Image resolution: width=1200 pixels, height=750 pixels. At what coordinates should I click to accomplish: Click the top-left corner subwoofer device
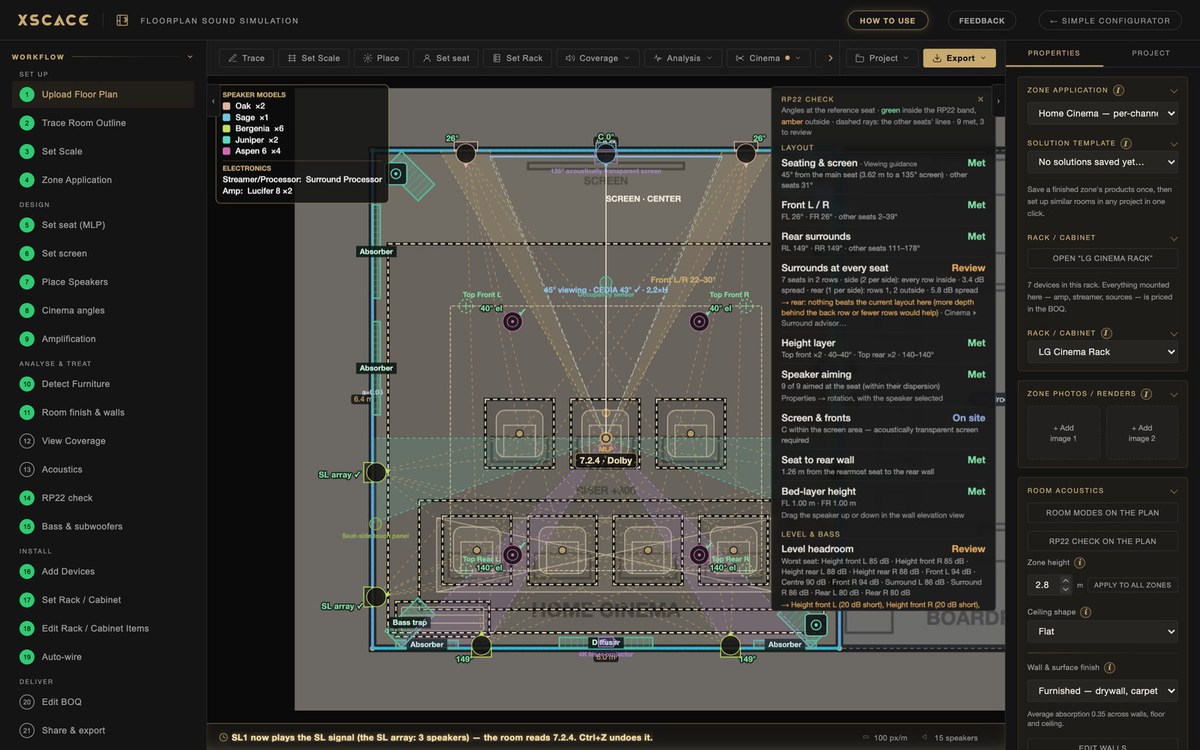[397, 174]
